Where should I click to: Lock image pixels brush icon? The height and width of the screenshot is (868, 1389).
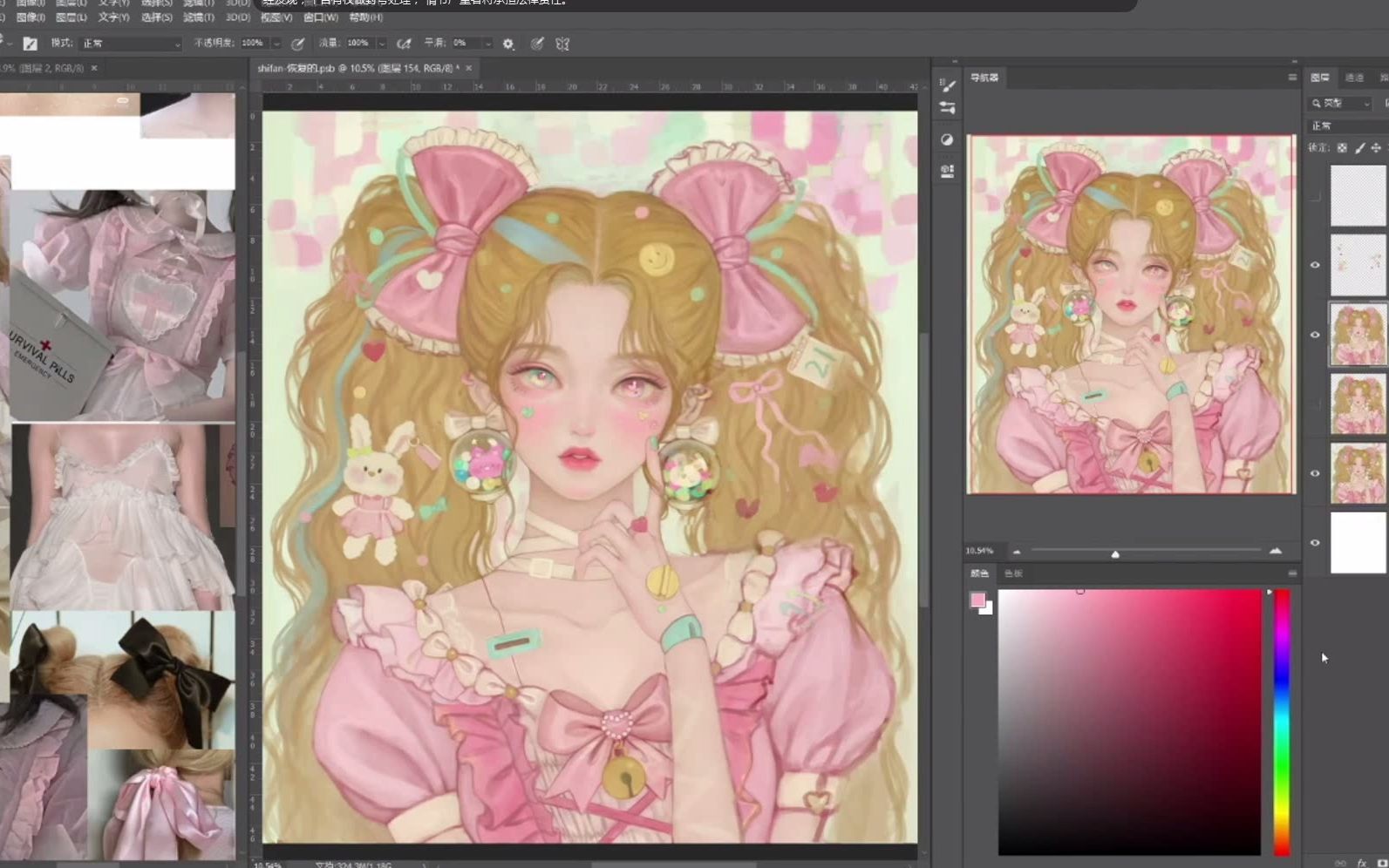(1359, 148)
